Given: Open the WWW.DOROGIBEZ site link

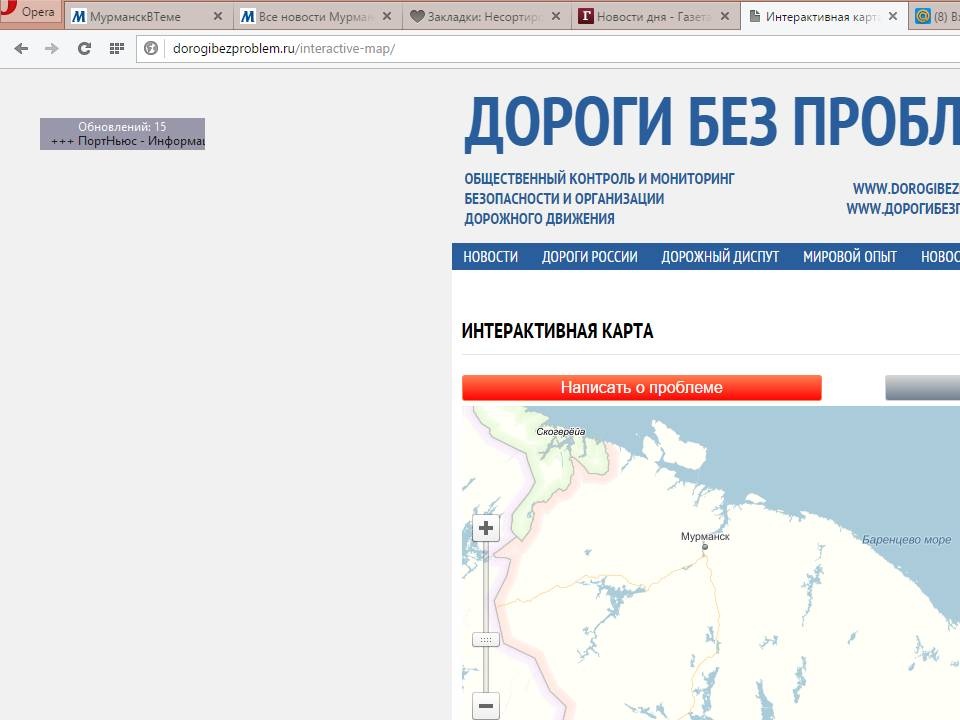Looking at the screenshot, I should pyautogui.click(x=906, y=189).
